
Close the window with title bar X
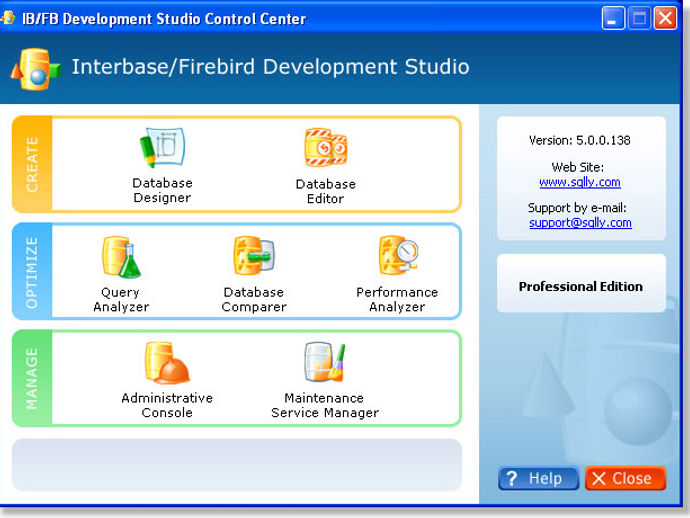[x=665, y=18]
